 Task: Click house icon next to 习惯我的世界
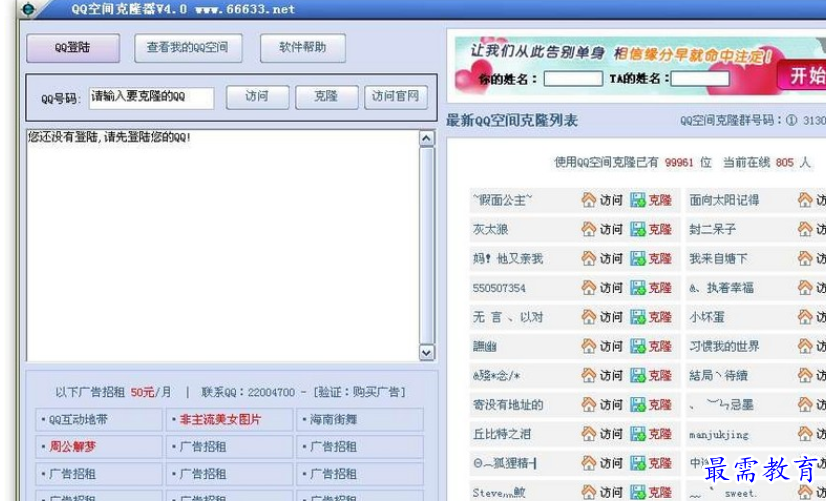pyautogui.click(x=805, y=346)
